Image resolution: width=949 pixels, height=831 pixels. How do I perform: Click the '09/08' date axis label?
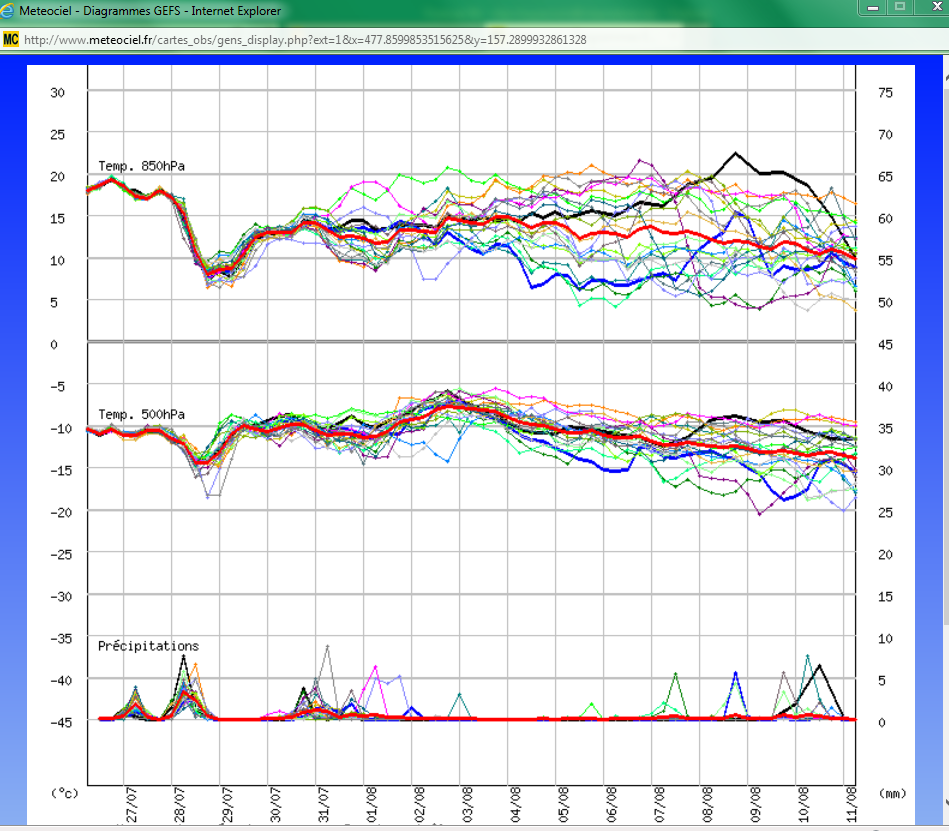(x=755, y=805)
